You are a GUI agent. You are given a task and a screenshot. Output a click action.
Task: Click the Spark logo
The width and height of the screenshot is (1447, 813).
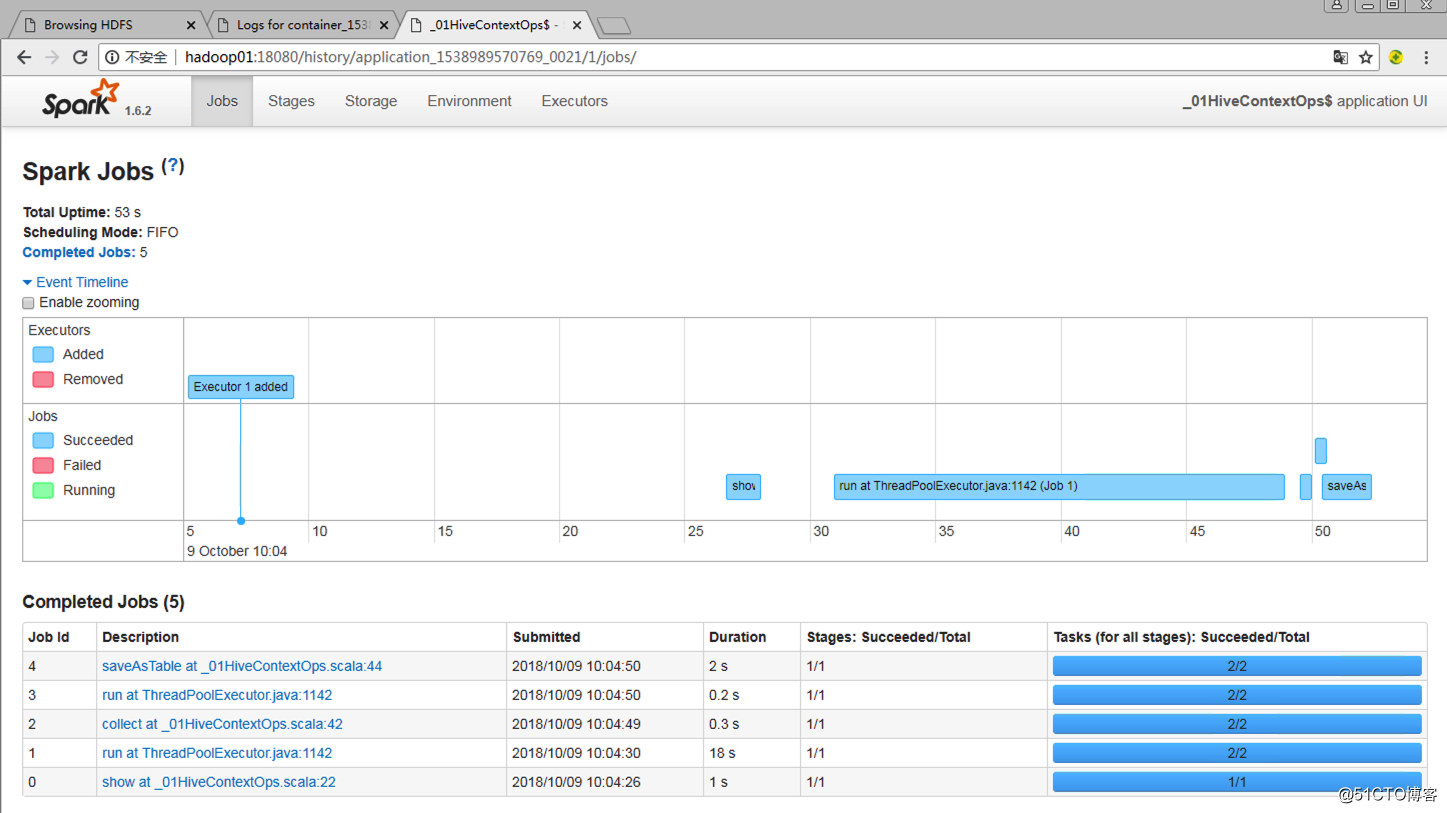point(81,99)
